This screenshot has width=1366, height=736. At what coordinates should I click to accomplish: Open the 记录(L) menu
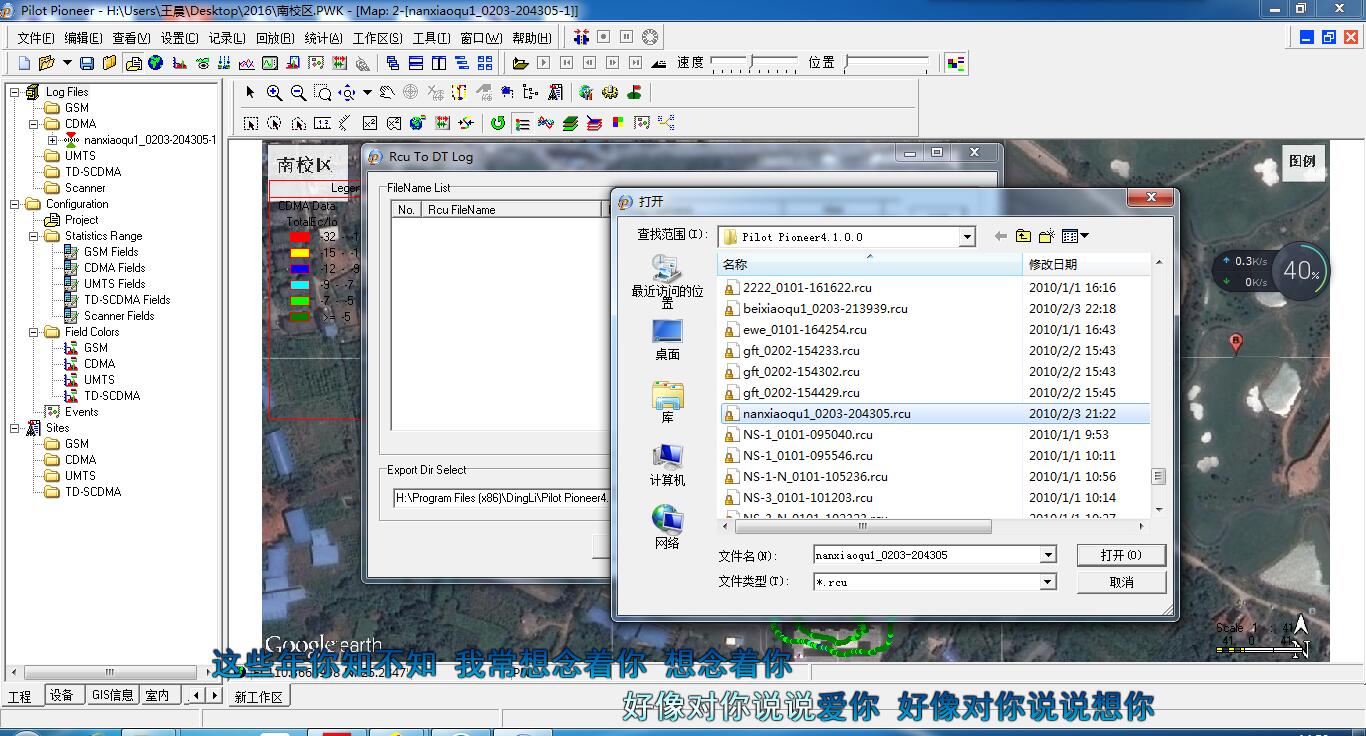227,38
